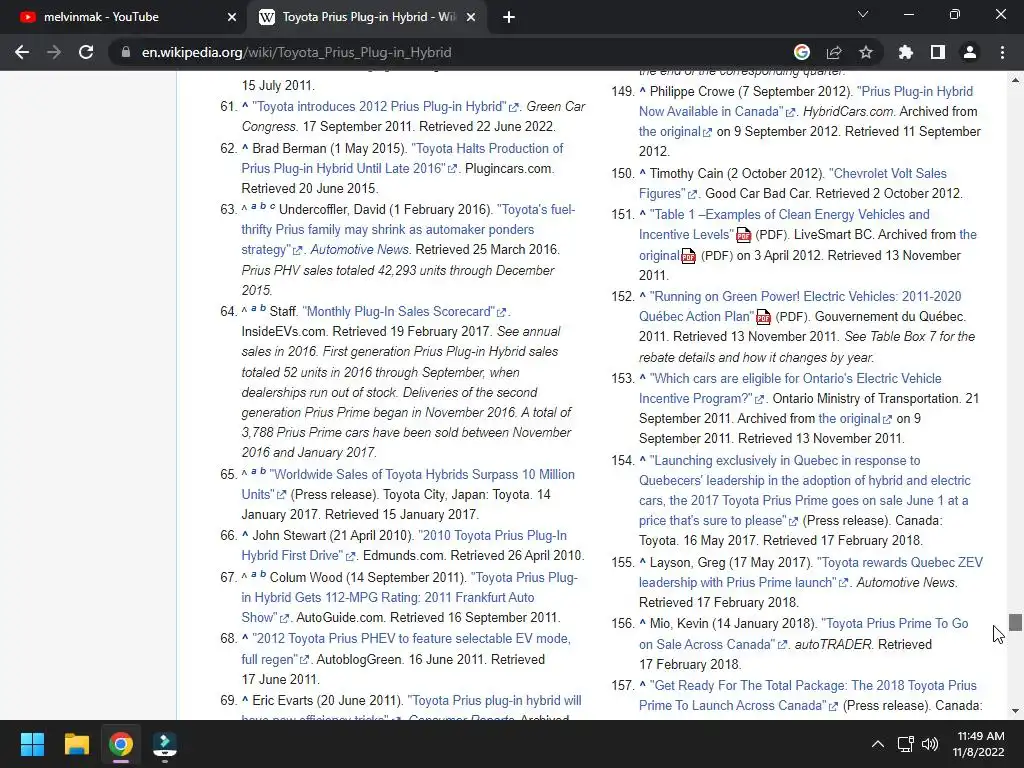Click the browser forward arrow
Viewport: 1024px width, 768px height.
54,52
